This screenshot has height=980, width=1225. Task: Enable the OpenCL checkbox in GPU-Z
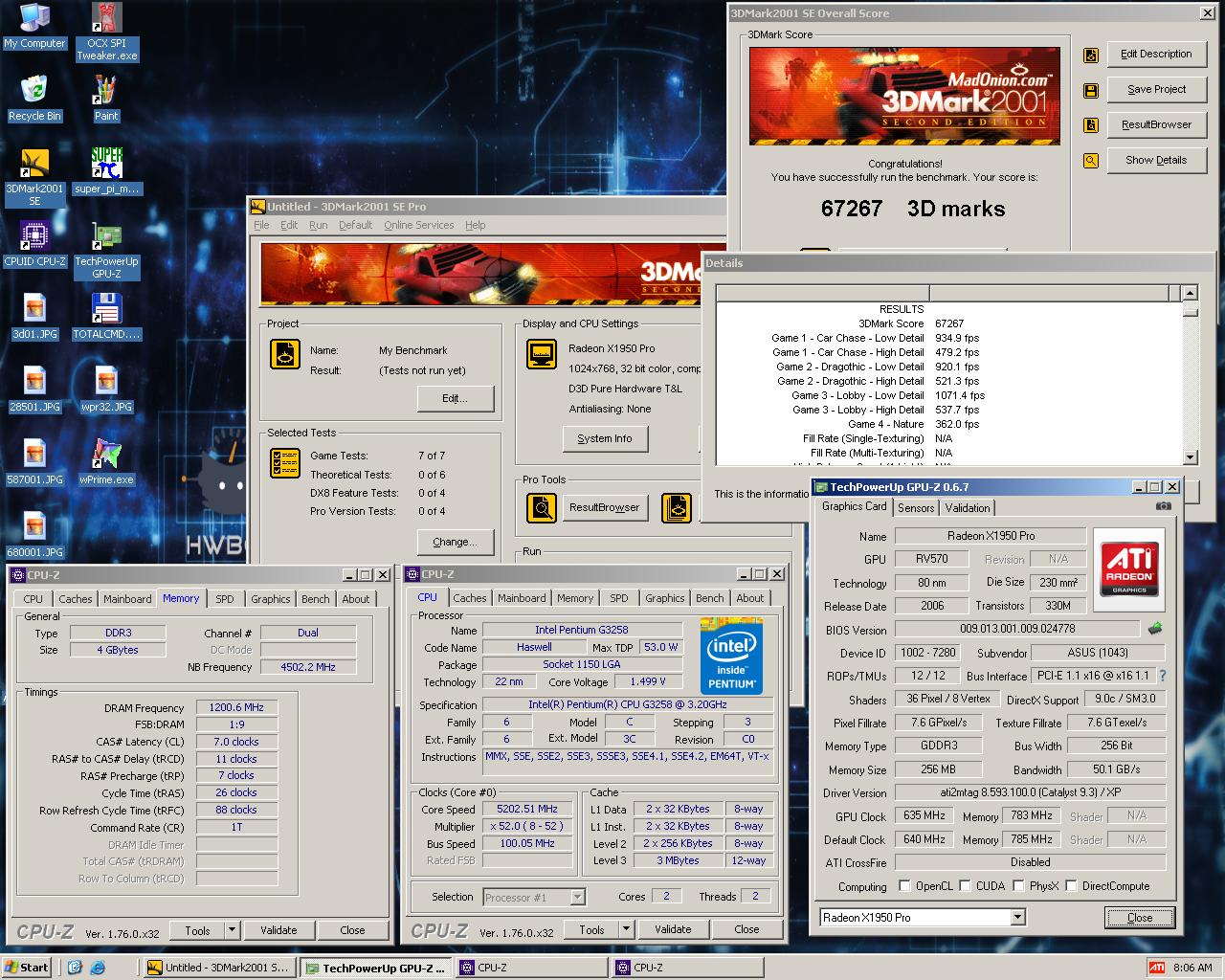903,886
